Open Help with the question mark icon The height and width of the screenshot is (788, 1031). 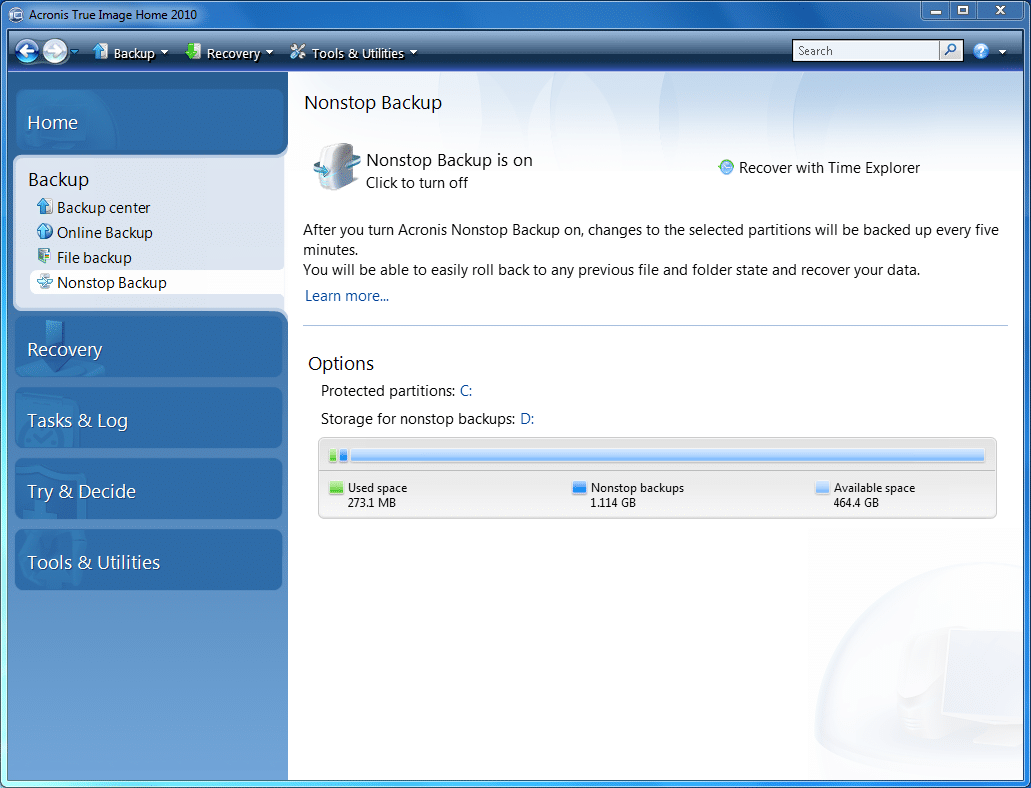tap(981, 51)
